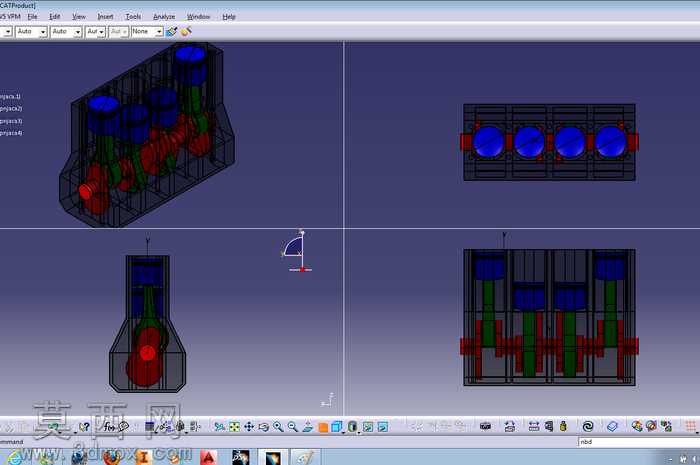Click the nbd command input field

coord(639,442)
